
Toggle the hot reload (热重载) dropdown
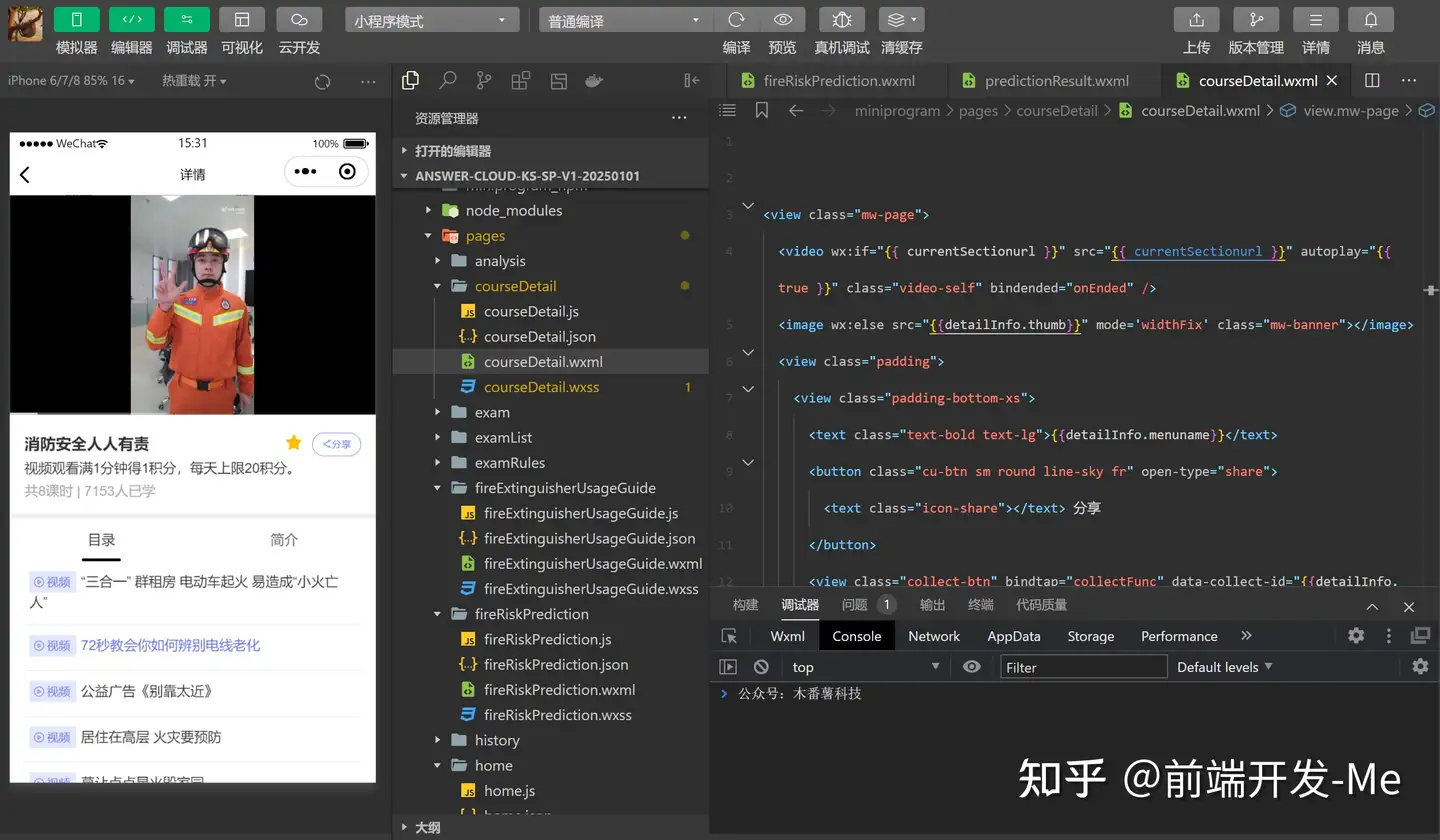coord(194,81)
